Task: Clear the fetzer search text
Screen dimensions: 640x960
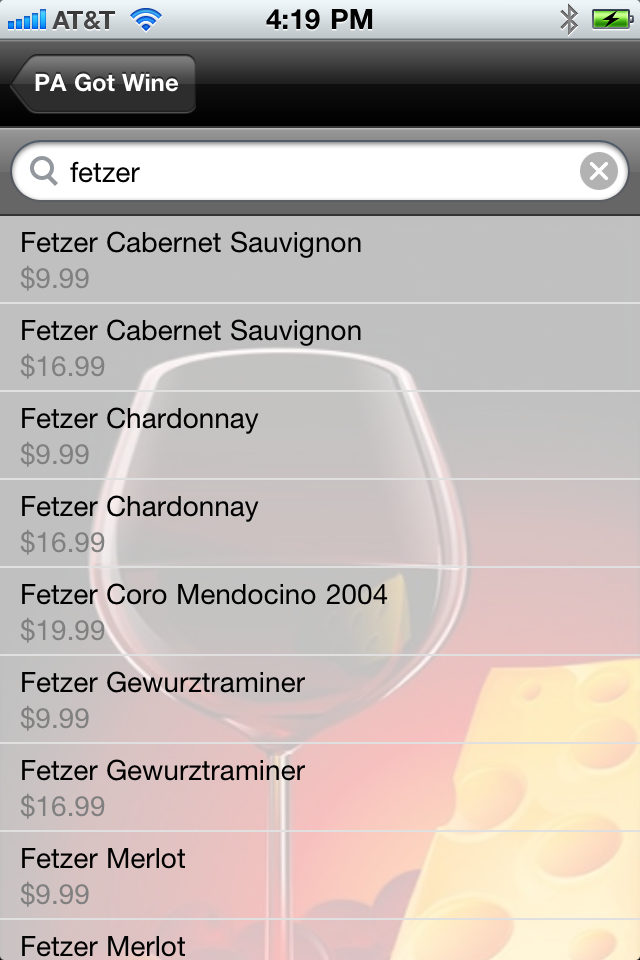Action: click(598, 171)
